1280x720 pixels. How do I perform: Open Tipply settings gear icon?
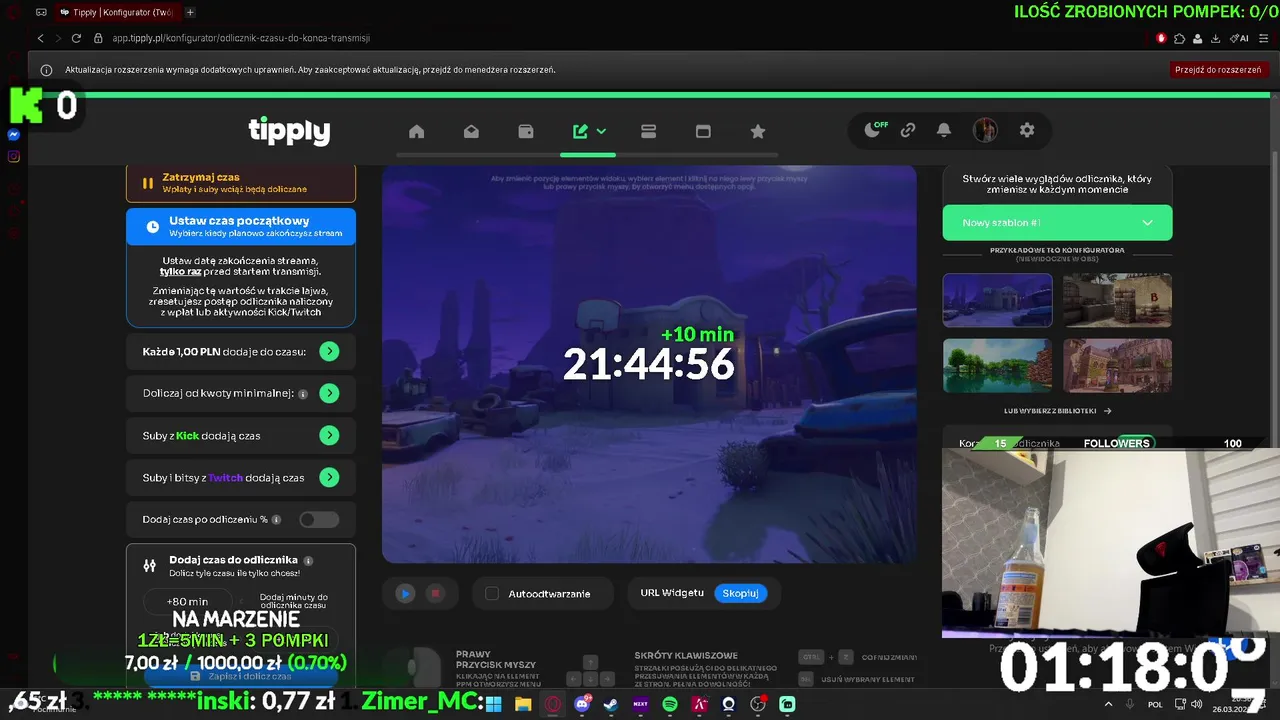[1027, 130]
